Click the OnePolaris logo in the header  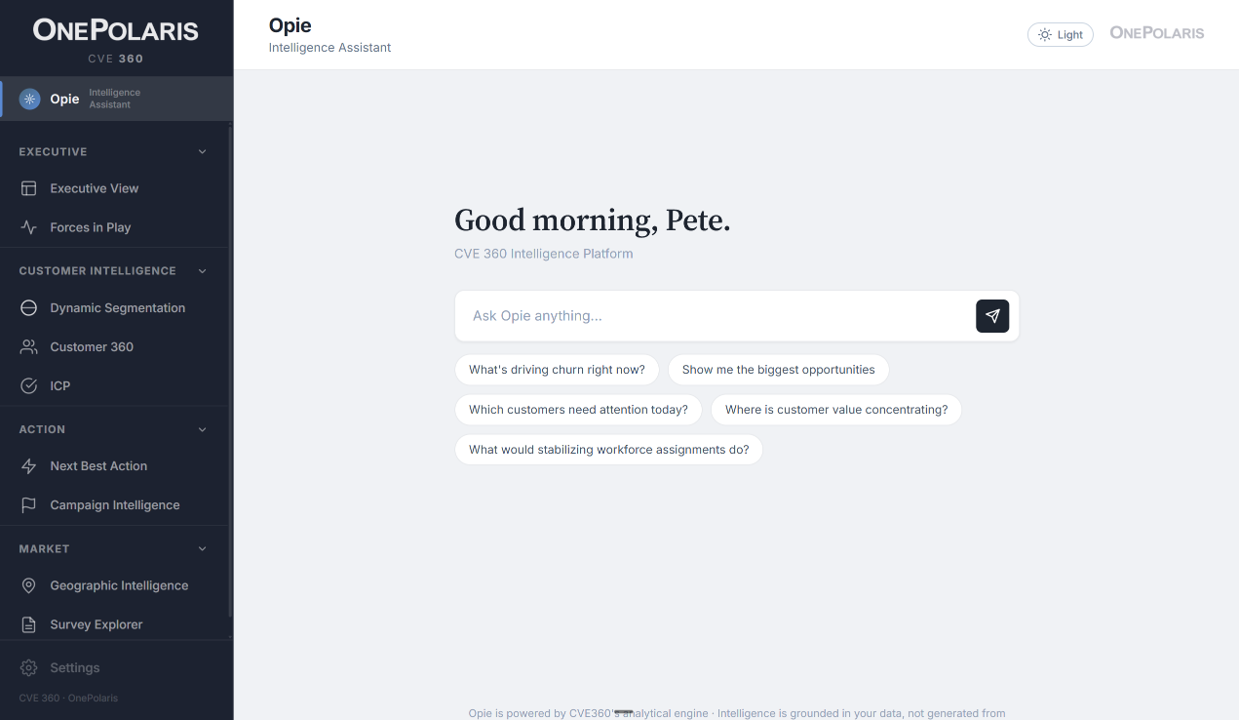click(1156, 32)
